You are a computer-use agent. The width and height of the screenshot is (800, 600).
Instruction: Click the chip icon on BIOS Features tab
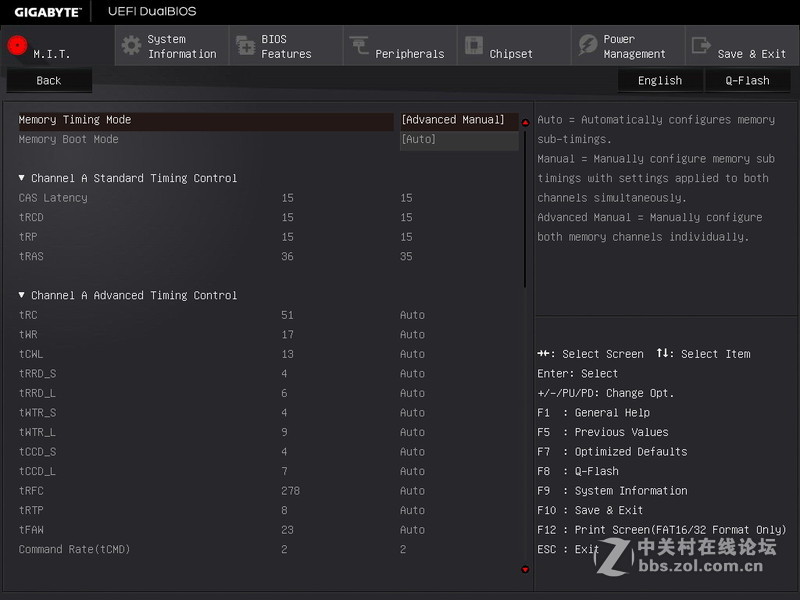click(x=246, y=45)
